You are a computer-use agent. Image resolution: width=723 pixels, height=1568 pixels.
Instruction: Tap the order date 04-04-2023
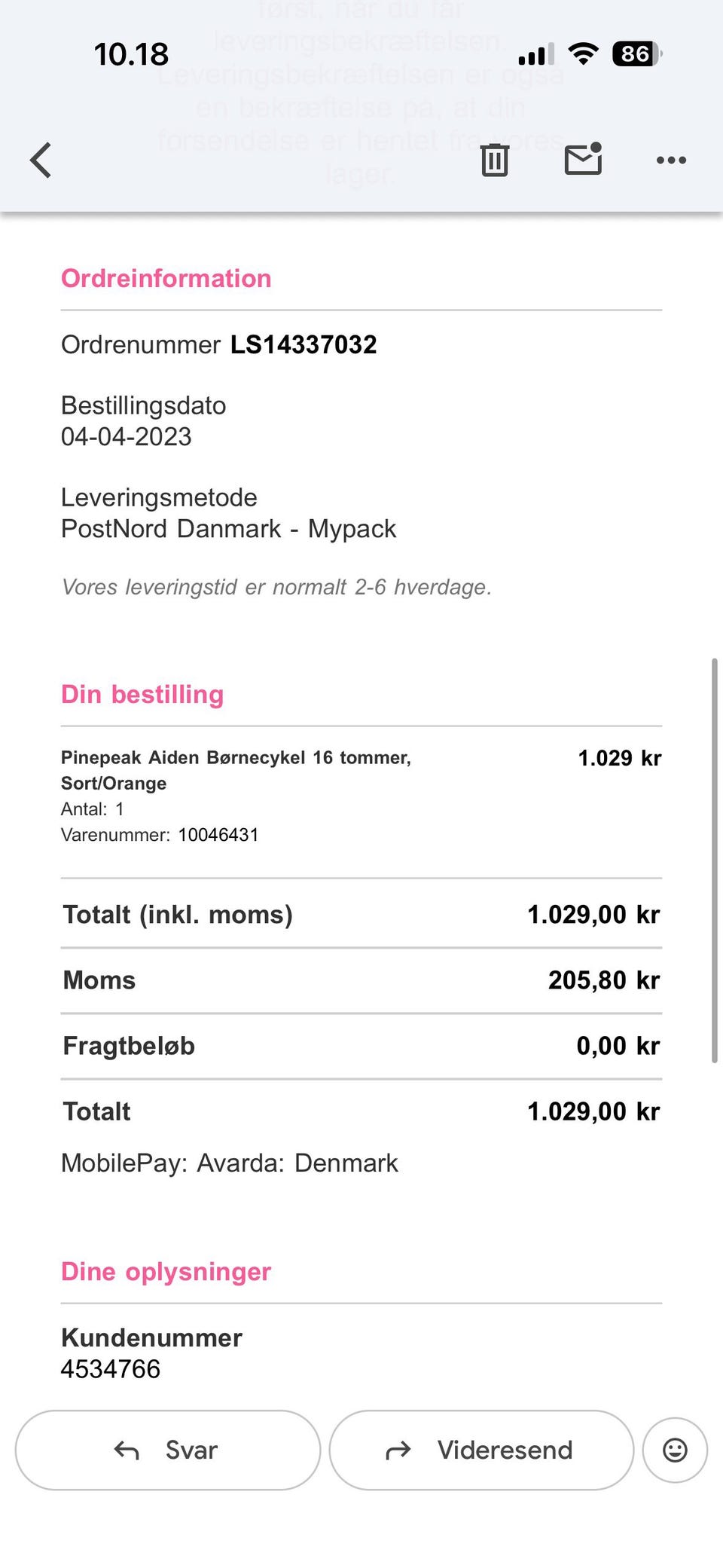pyautogui.click(x=127, y=436)
